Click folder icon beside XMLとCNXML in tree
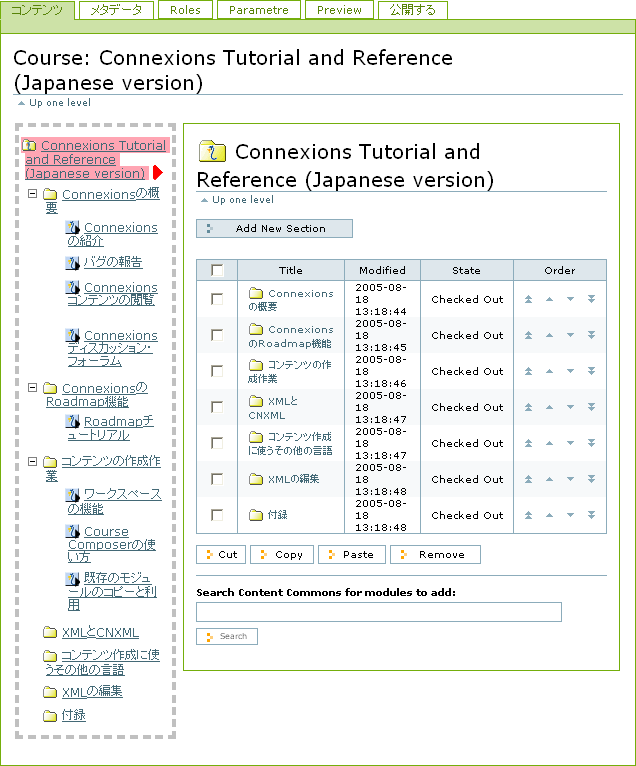 pyautogui.click(x=50, y=633)
